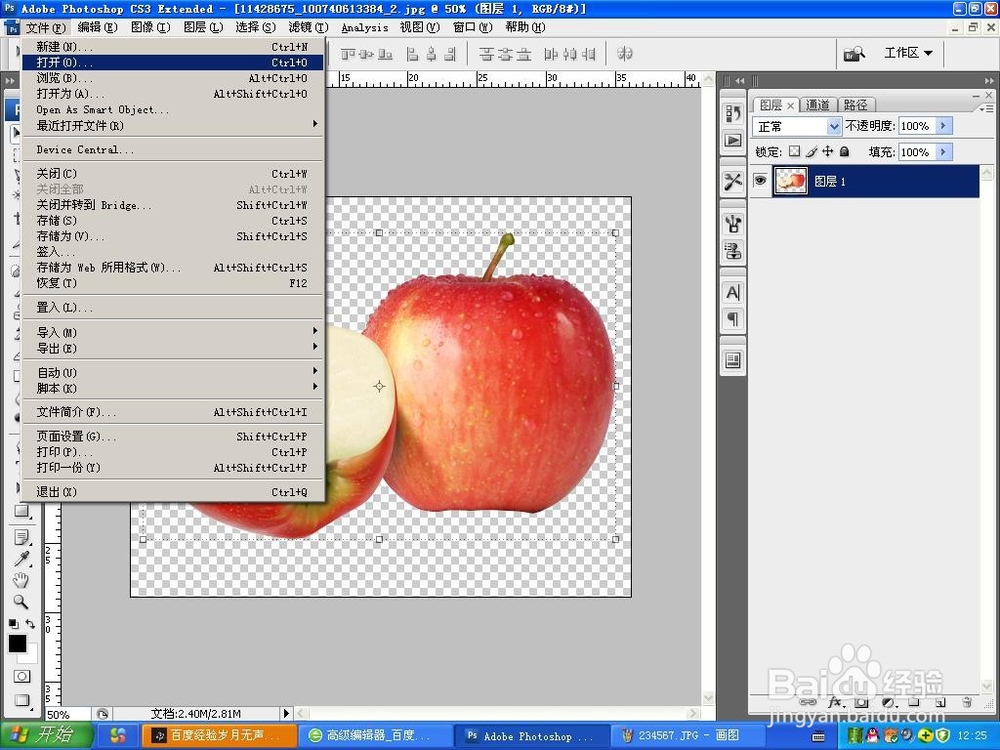Click align top edges icon

[348, 54]
